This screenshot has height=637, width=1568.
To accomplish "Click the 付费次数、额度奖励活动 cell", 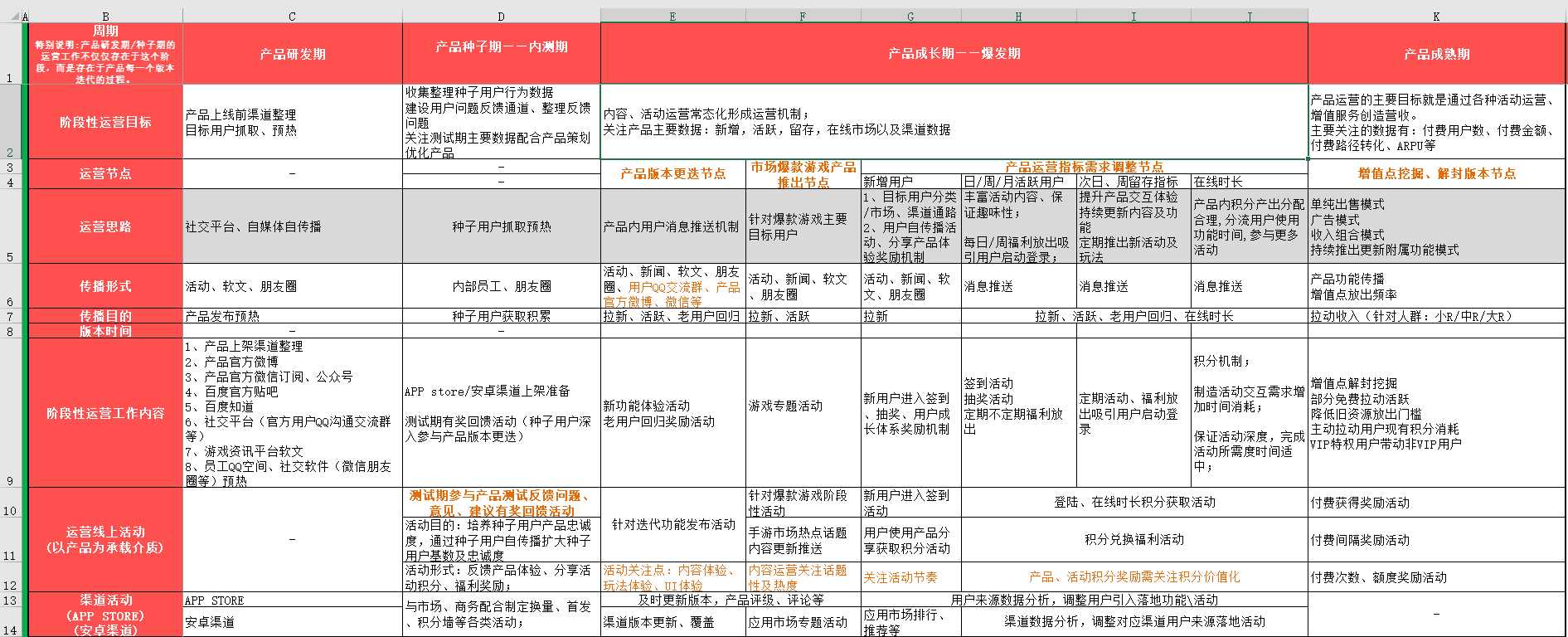I will 1436,577.
